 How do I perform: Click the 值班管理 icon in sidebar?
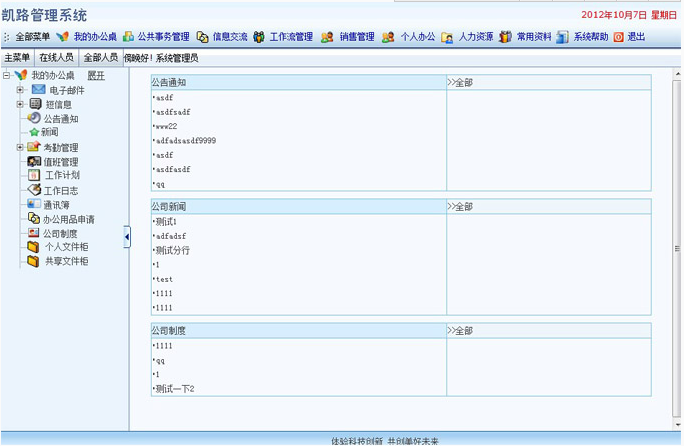[34, 161]
